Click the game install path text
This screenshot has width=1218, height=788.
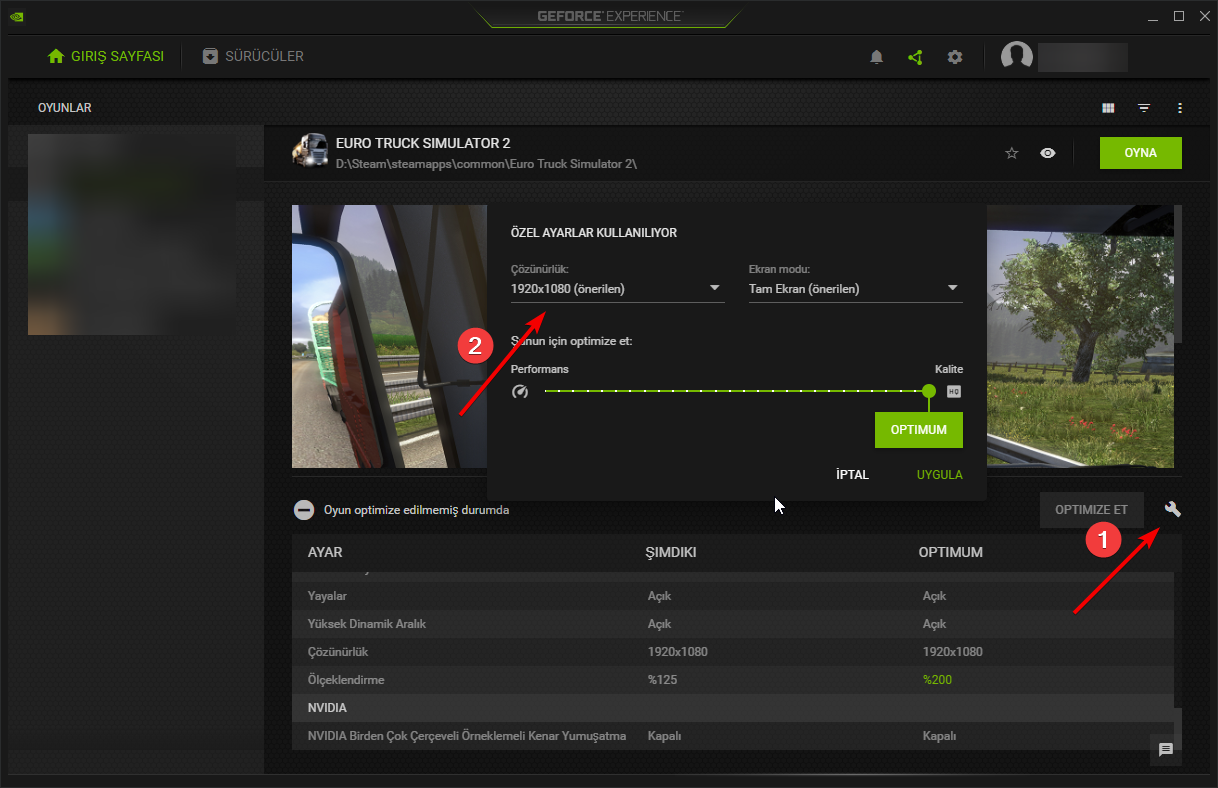click(x=486, y=163)
